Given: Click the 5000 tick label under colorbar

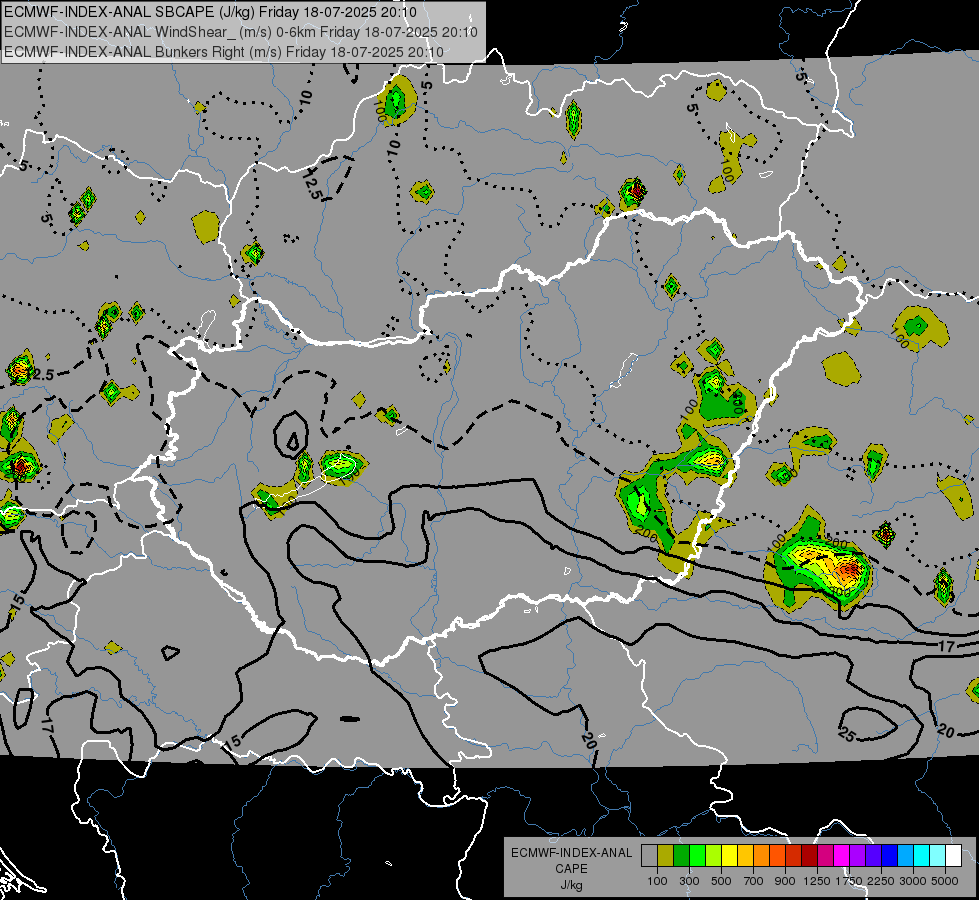Looking at the screenshot, I should (945, 881).
